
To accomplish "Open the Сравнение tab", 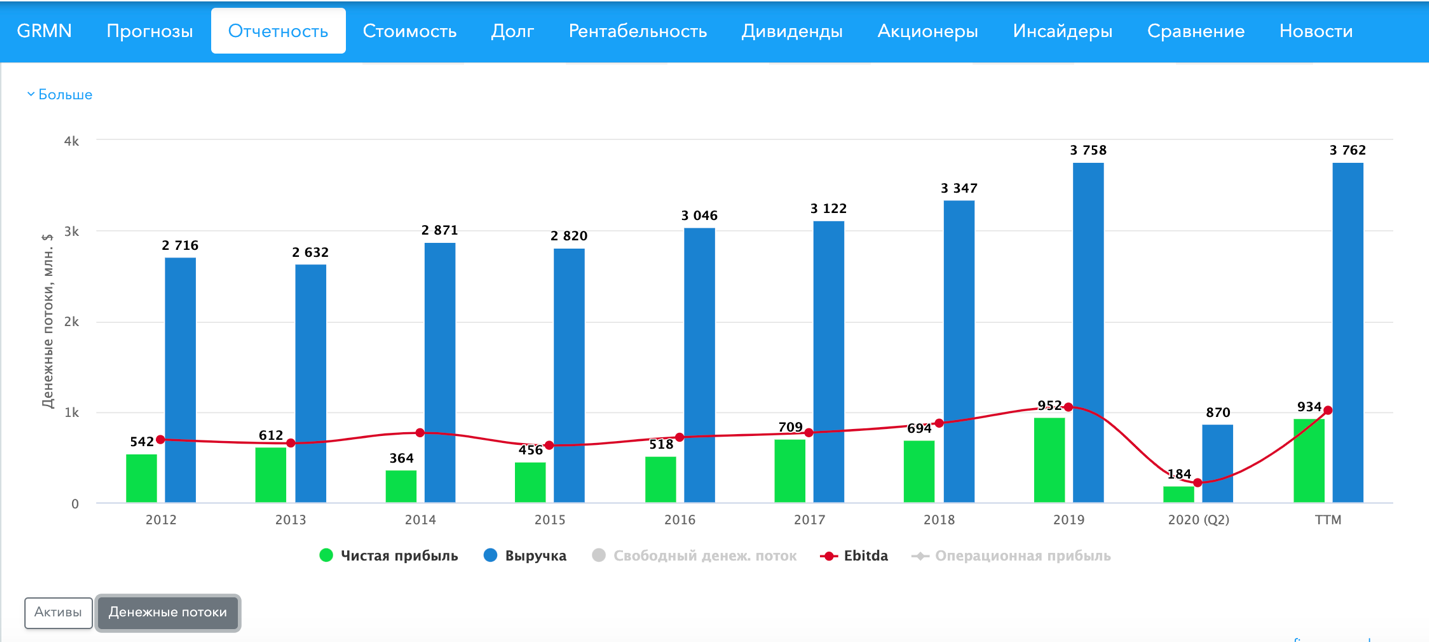I will coord(1195,31).
